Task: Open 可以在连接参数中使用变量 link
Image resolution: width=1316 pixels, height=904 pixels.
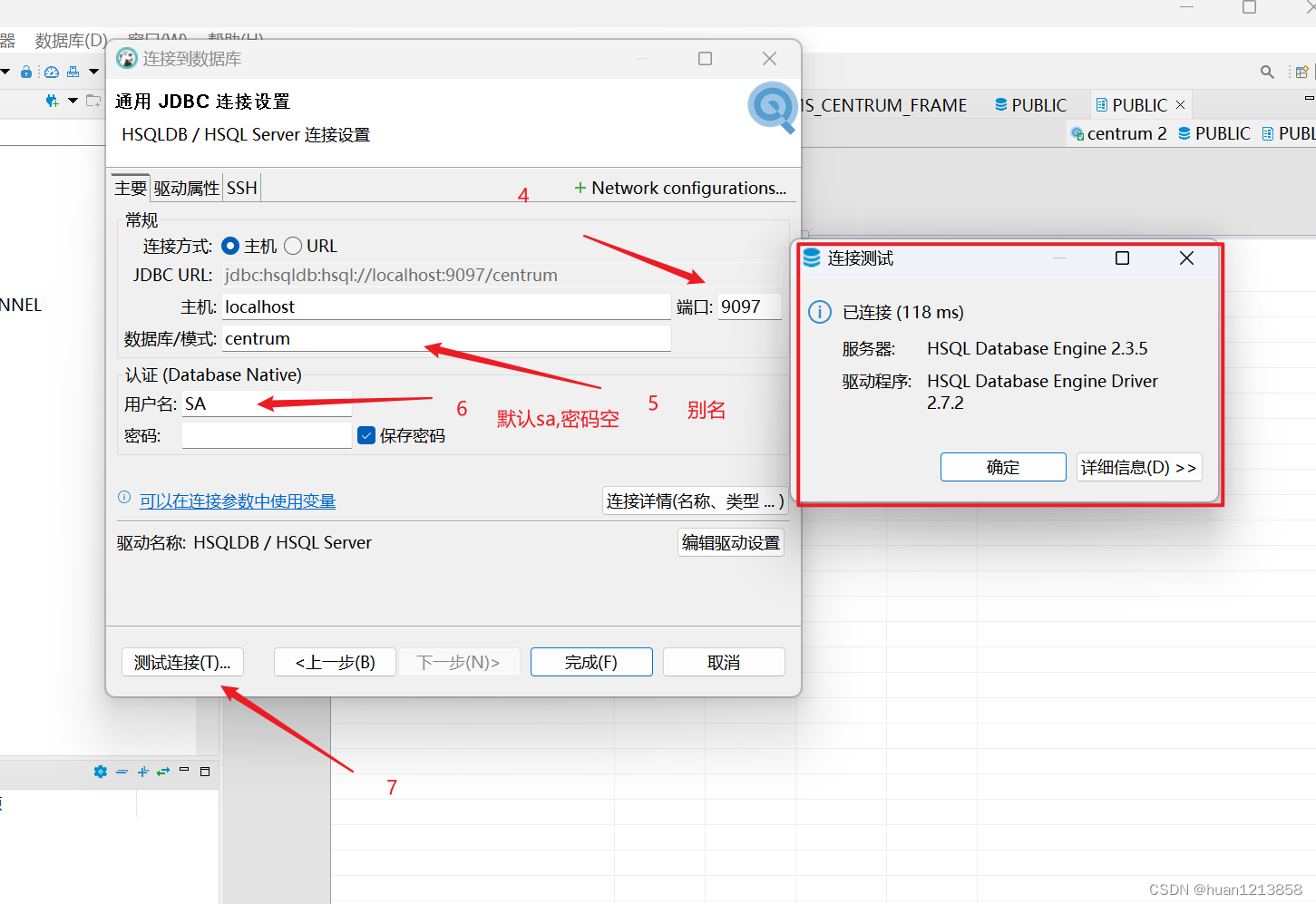Action: (x=238, y=501)
